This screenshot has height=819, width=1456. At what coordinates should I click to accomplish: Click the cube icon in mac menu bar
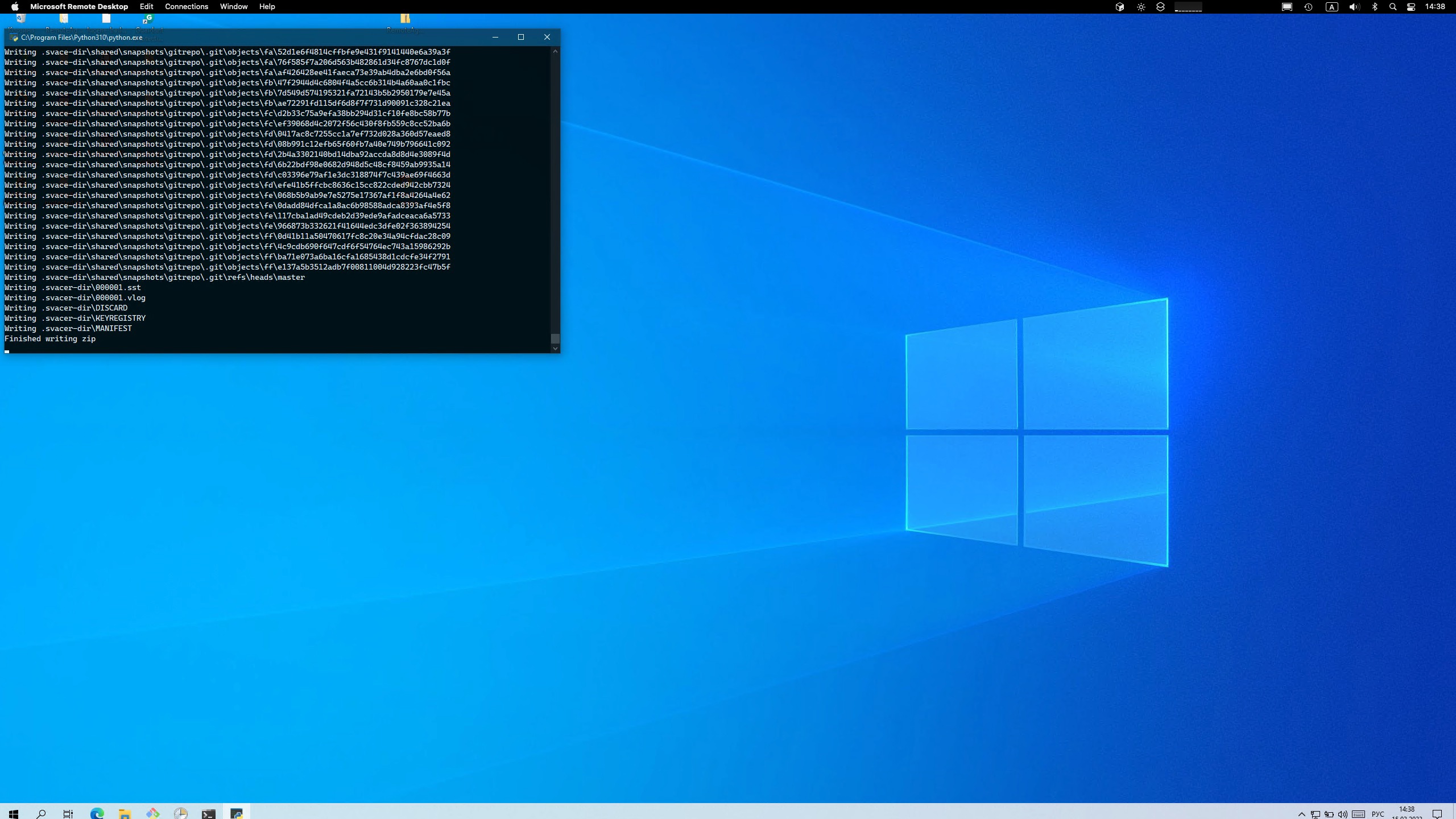(1119, 7)
